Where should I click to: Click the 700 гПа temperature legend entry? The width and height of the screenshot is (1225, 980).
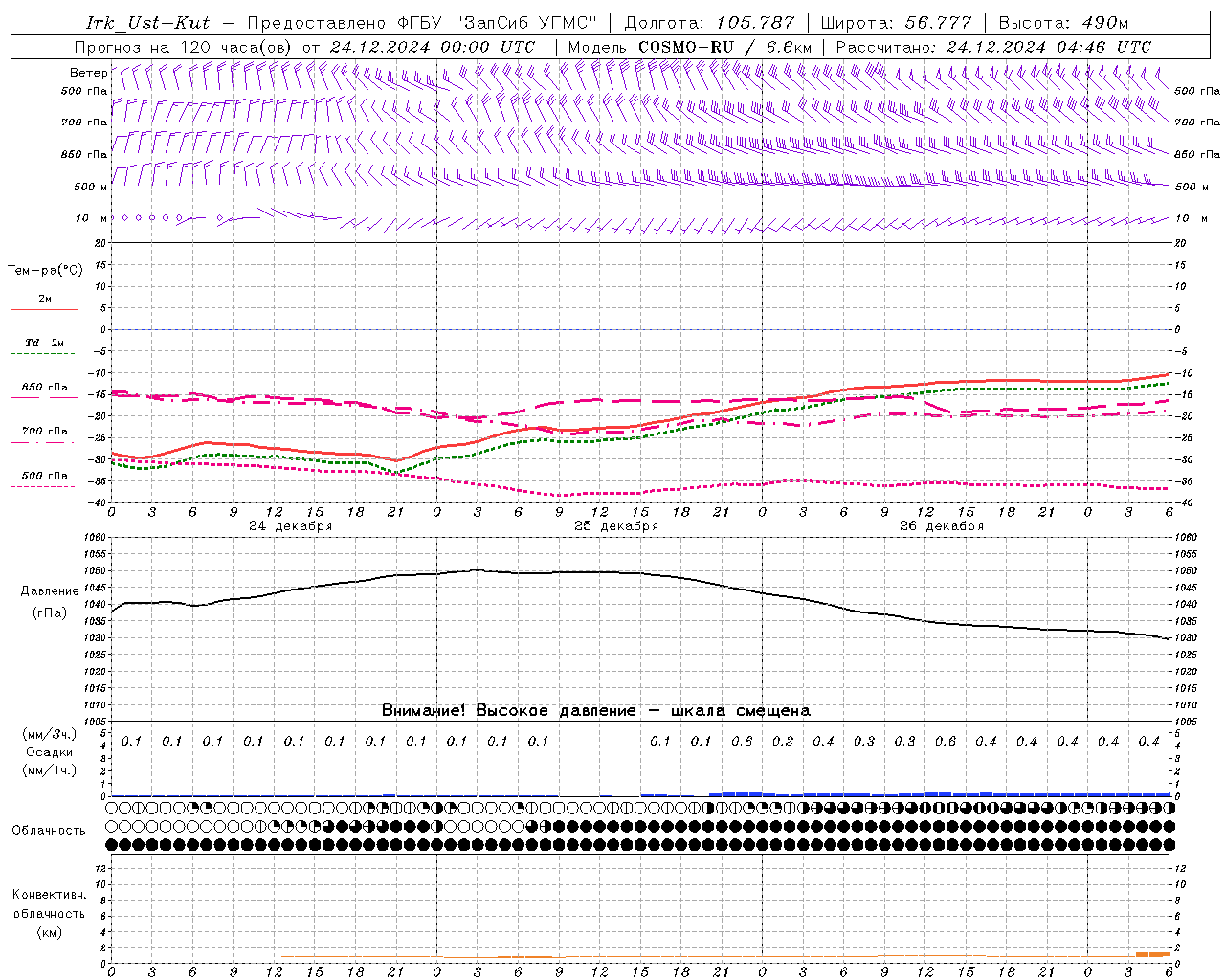tap(45, 432)
